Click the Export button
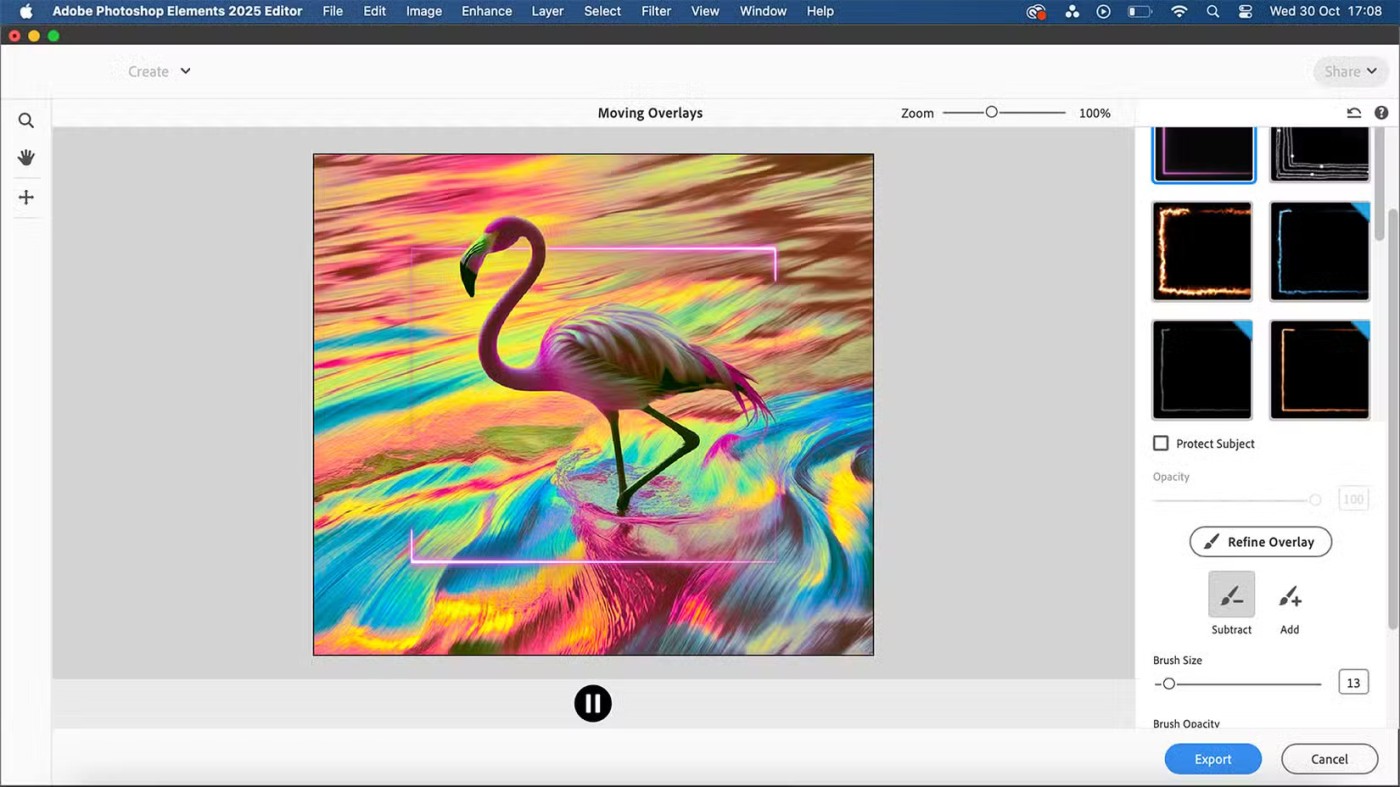Viewport: 1400px width, 787px height. click(1213, 759)
